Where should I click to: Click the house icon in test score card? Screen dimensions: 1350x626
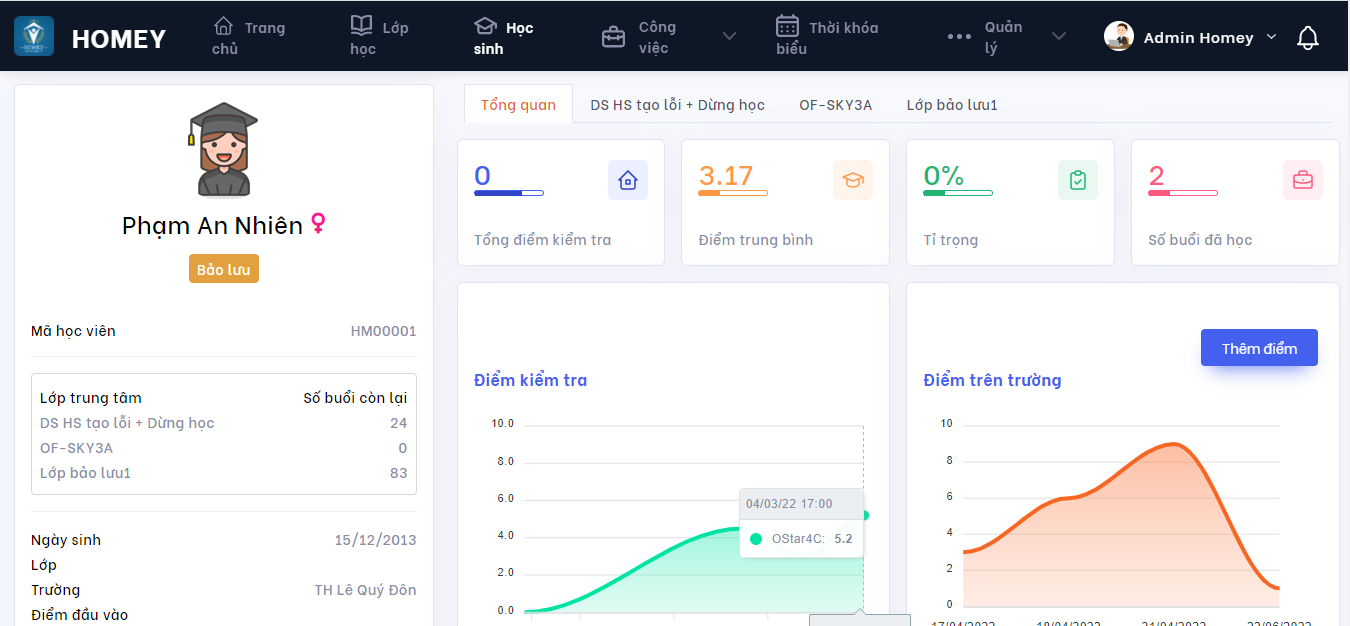(x=627, y=180)
